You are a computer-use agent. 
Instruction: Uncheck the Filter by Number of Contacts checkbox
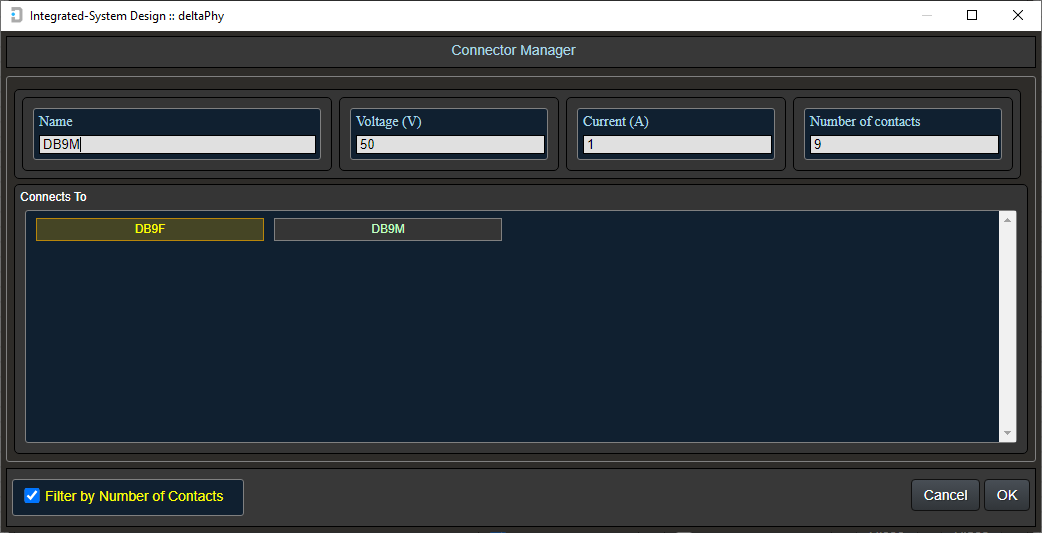(x=32, y=496)
